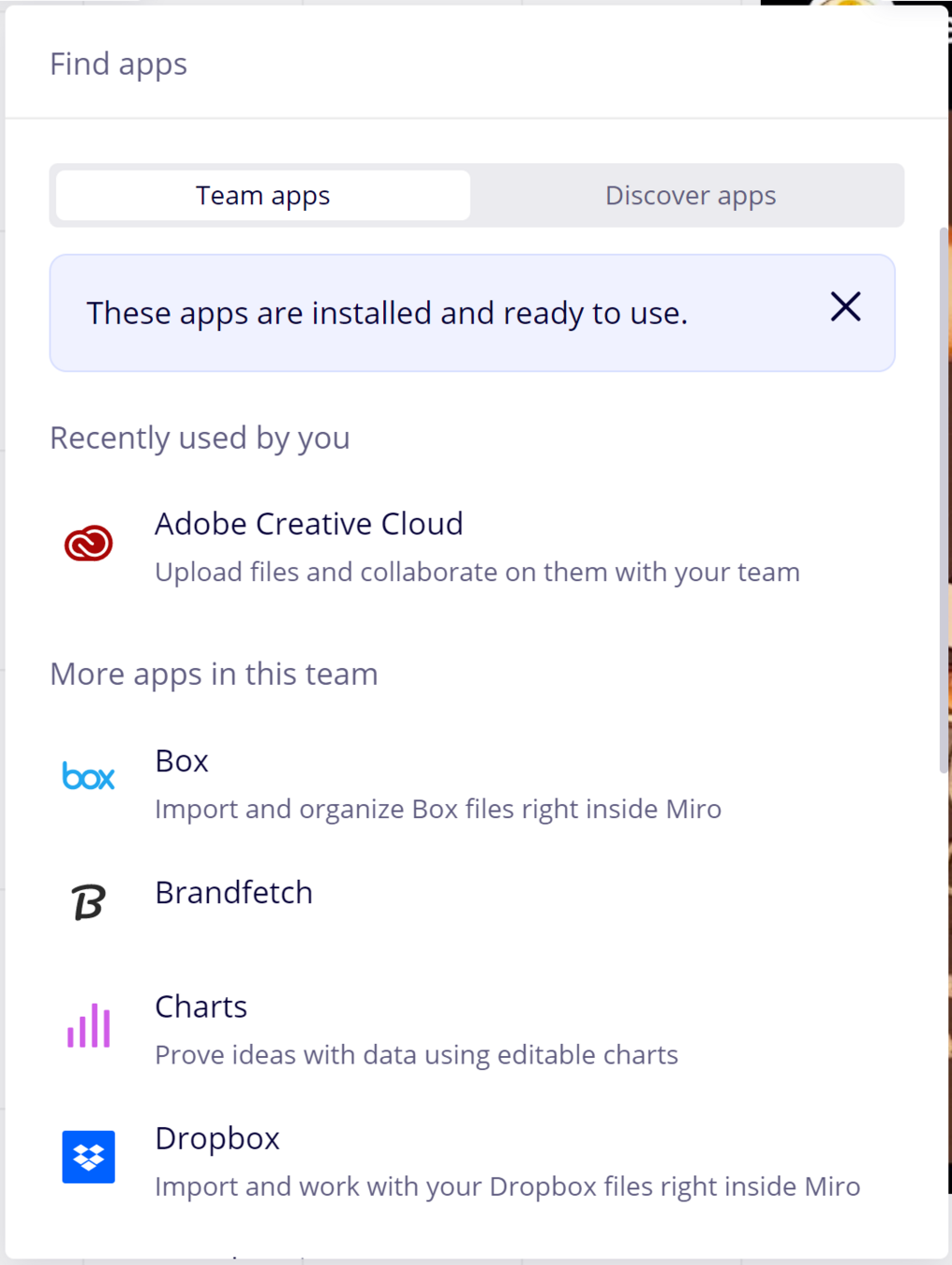Open the Charts app title

click(x=201, y=1006)
